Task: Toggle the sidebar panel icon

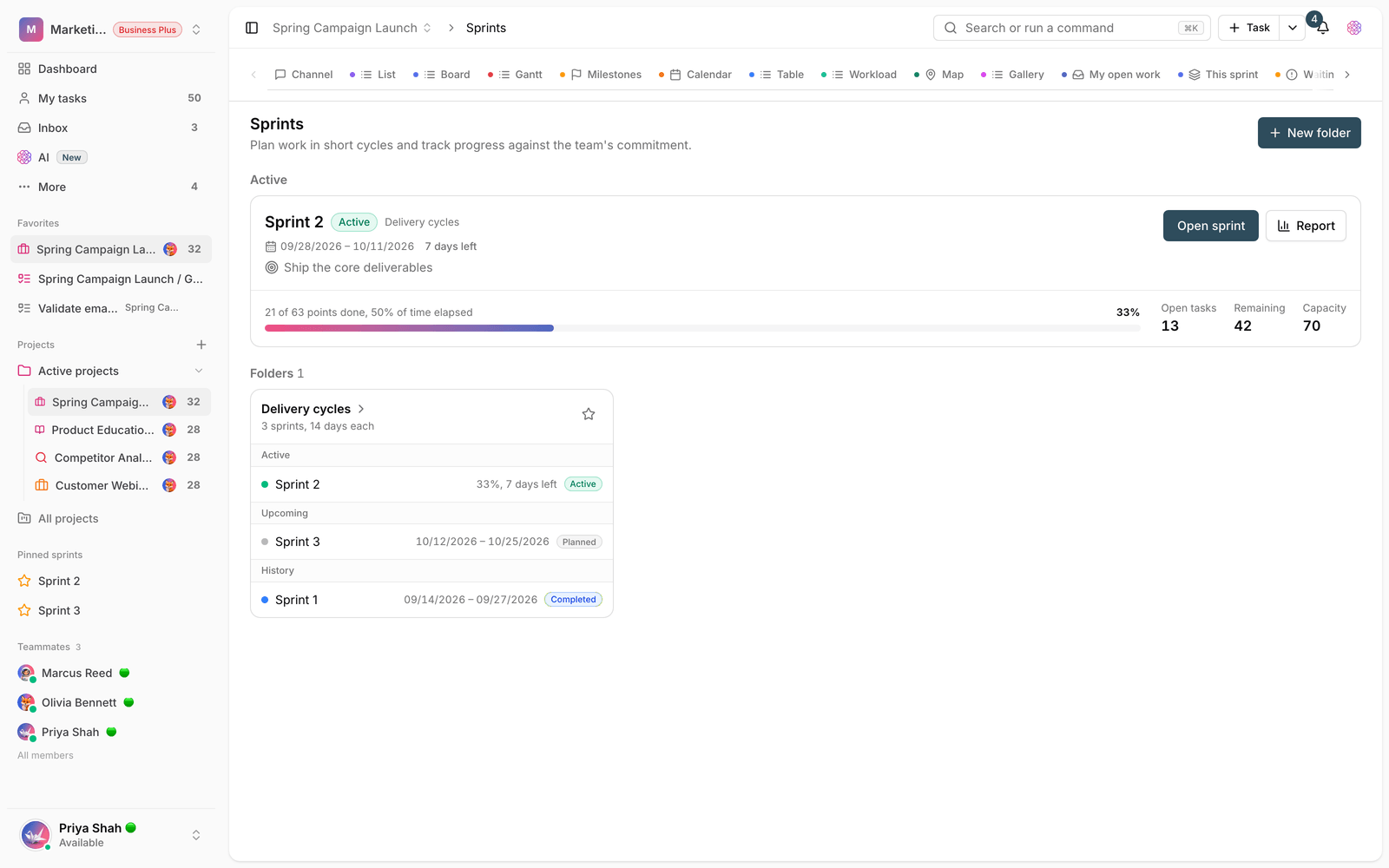Action: point(252,28)
